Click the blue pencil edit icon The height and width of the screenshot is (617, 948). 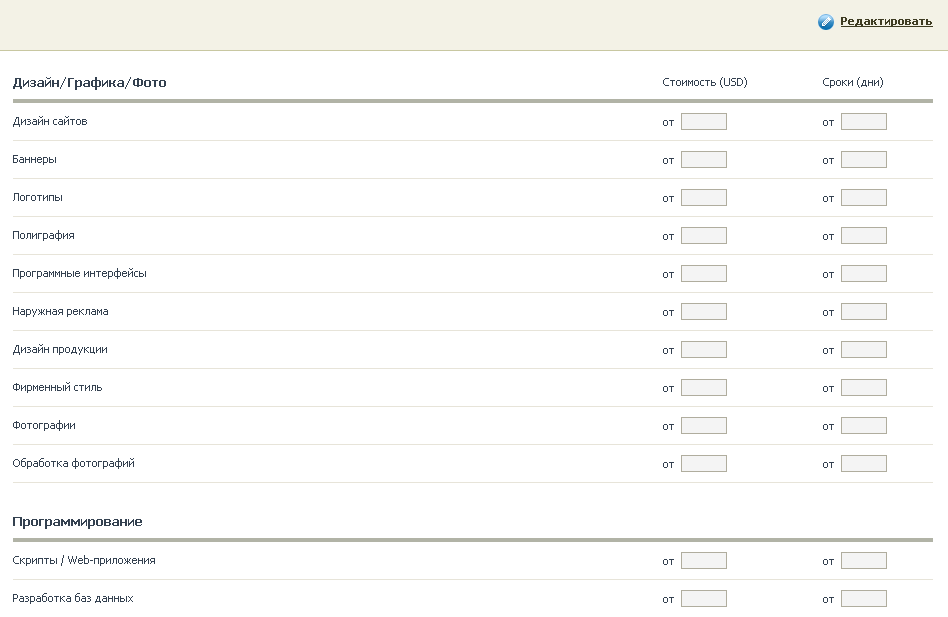coord(826,22)
